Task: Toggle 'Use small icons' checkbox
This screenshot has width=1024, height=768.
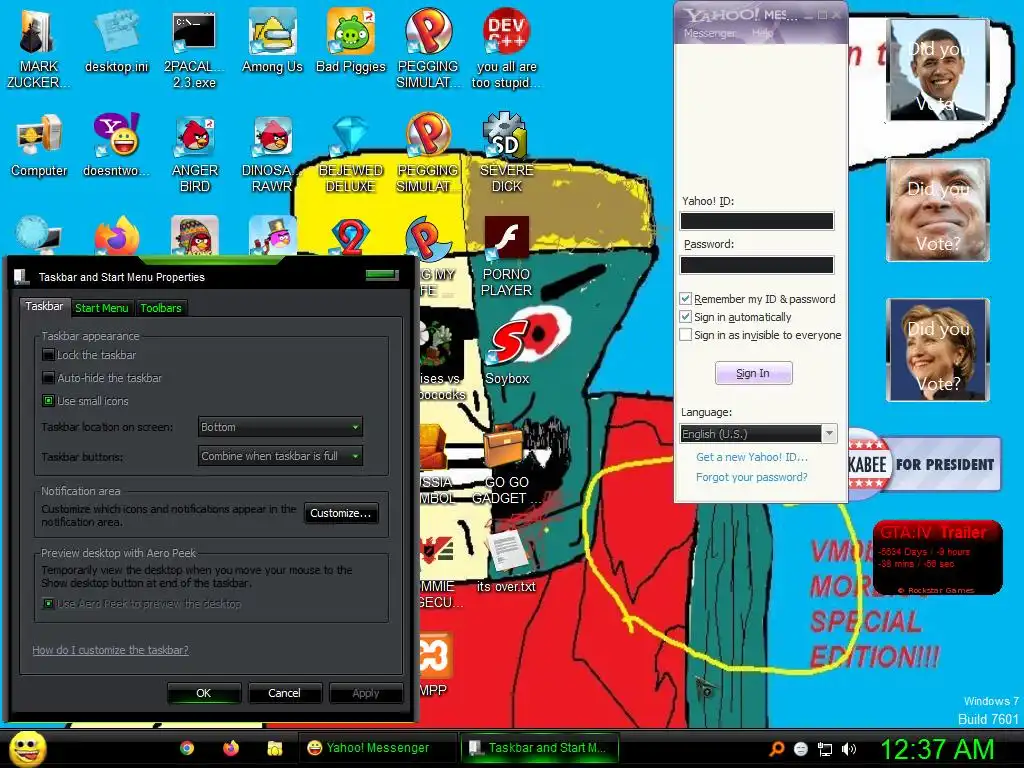Action: click(48, 401)
